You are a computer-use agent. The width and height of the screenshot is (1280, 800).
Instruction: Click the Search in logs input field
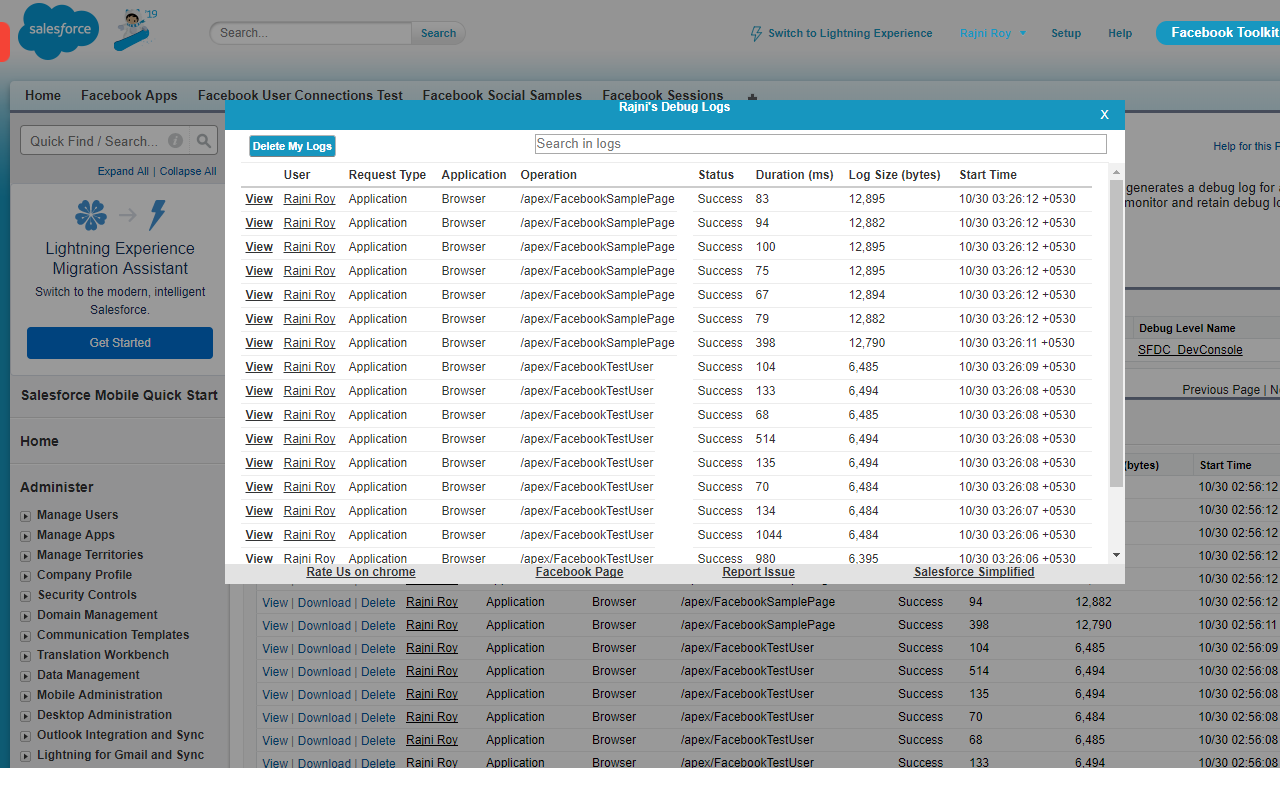coord(820,143)
